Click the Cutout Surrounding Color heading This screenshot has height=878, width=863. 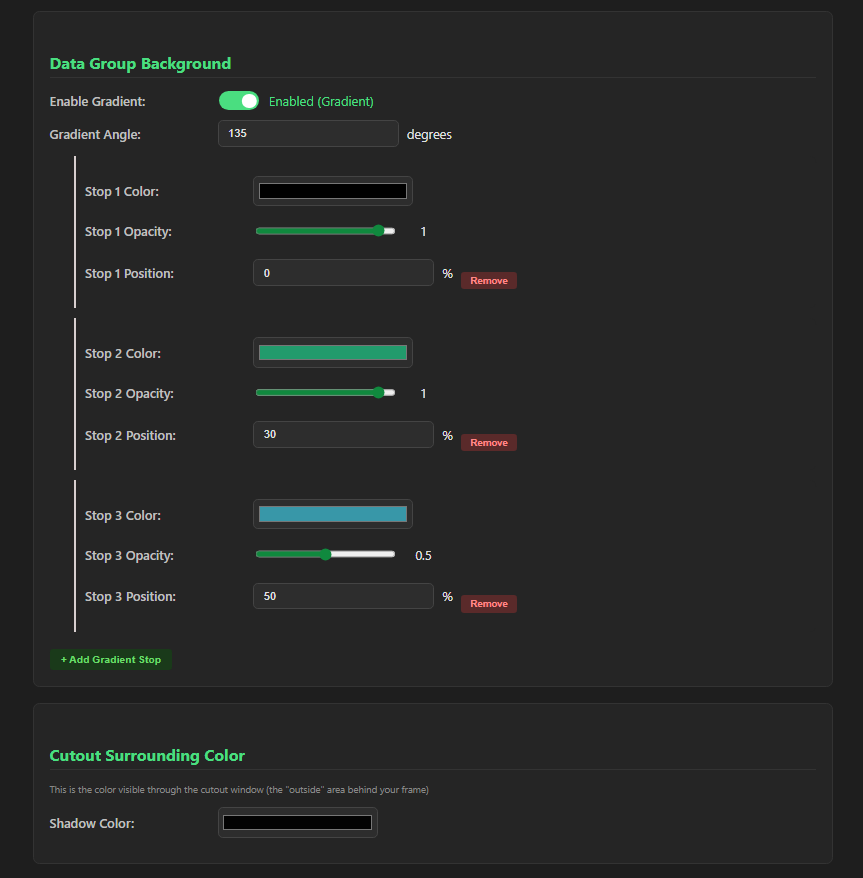coord(147,755)
